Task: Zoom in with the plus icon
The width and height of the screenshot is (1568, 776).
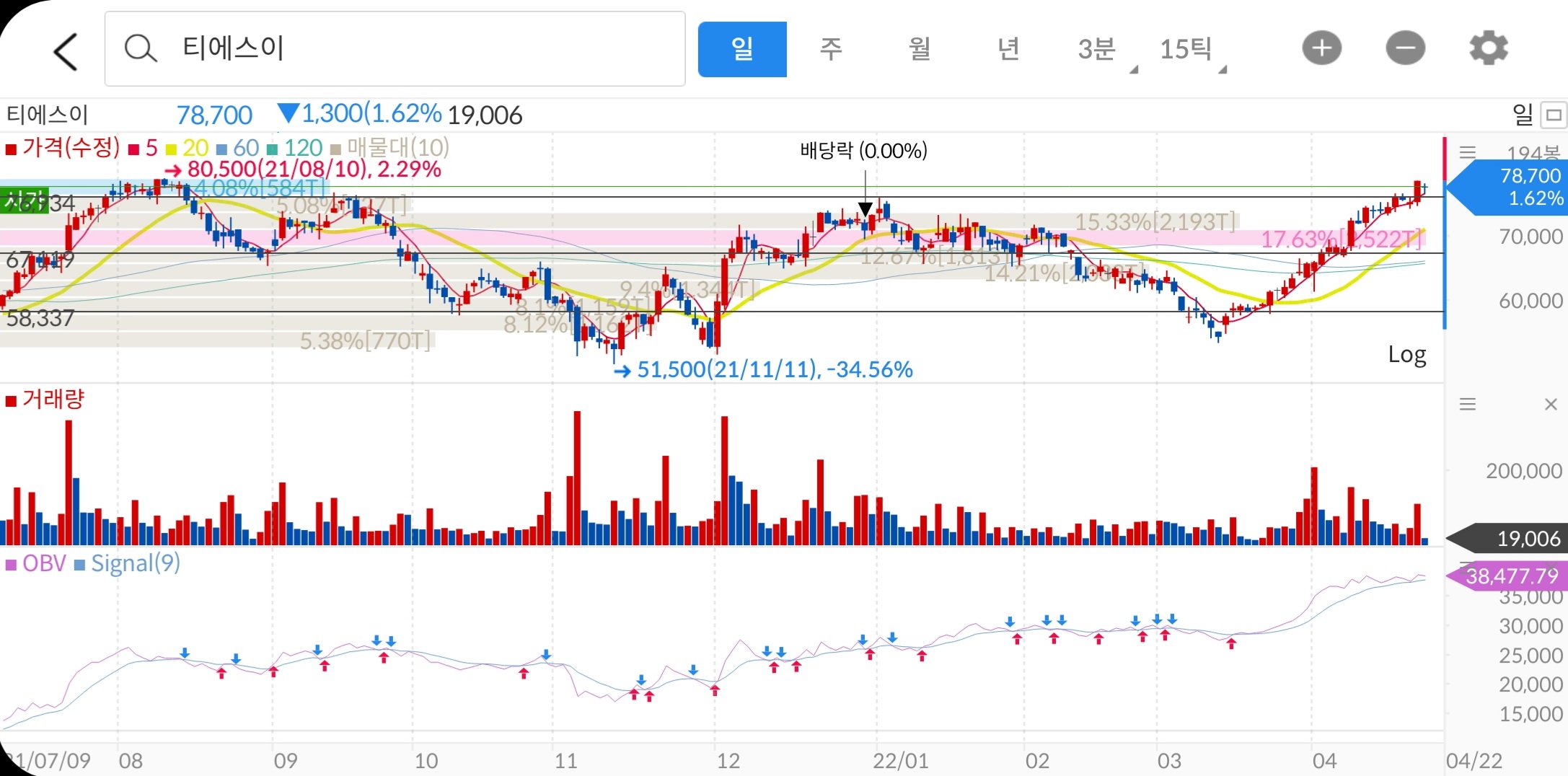Action: point(1321,48)
